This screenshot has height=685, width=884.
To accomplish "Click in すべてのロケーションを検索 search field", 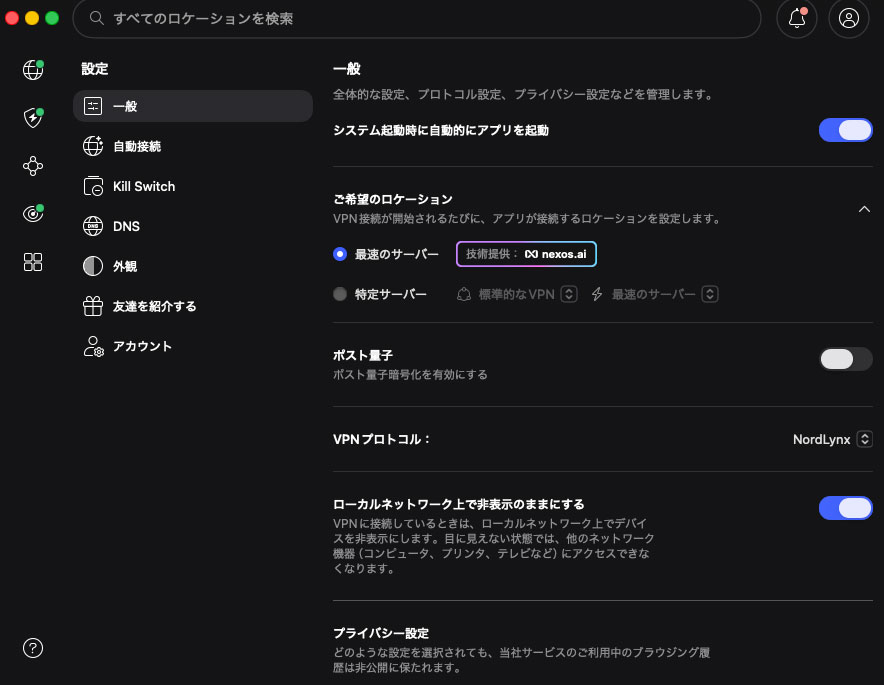I will click(x=417, y=19).
